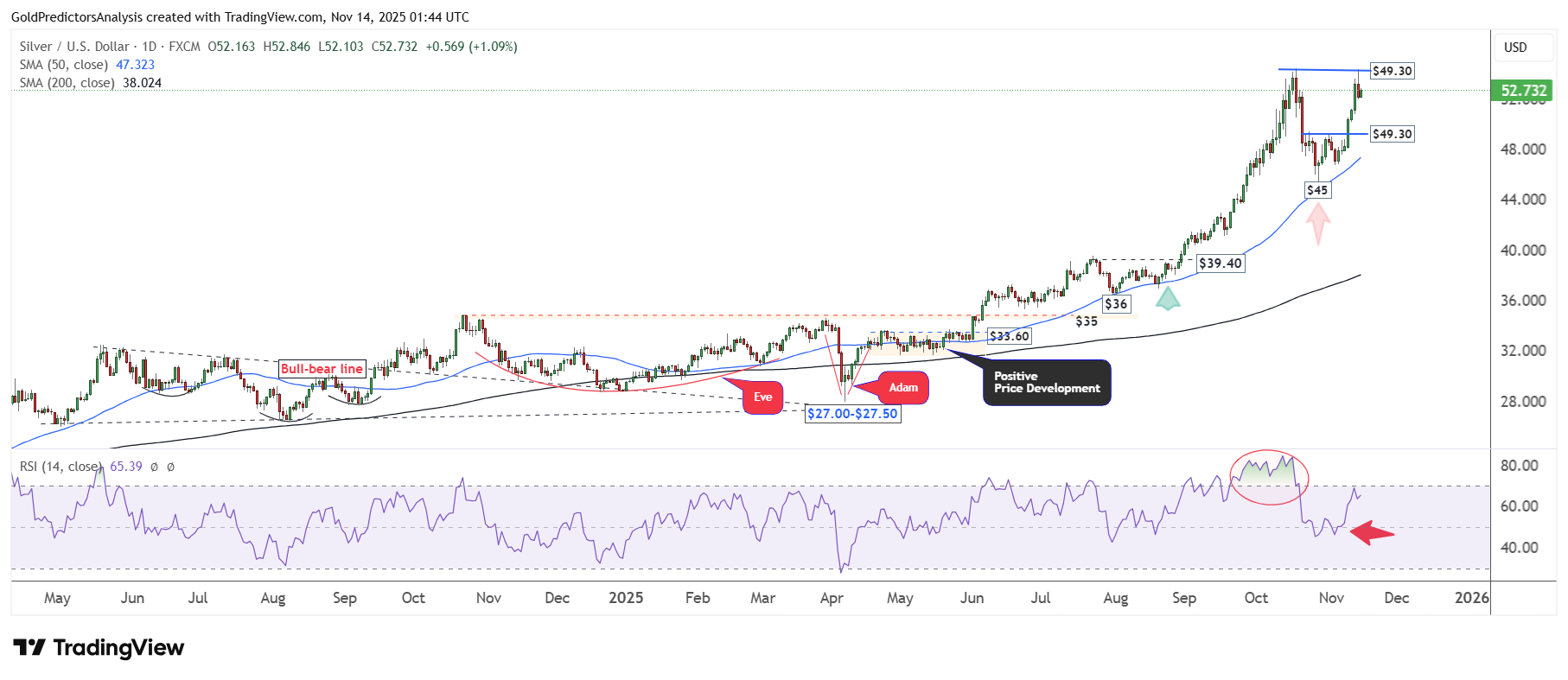Viewport: 1568px width, 680px height.
Task: Select the $39.40 price annotation
Action: tap(1220, 264)
